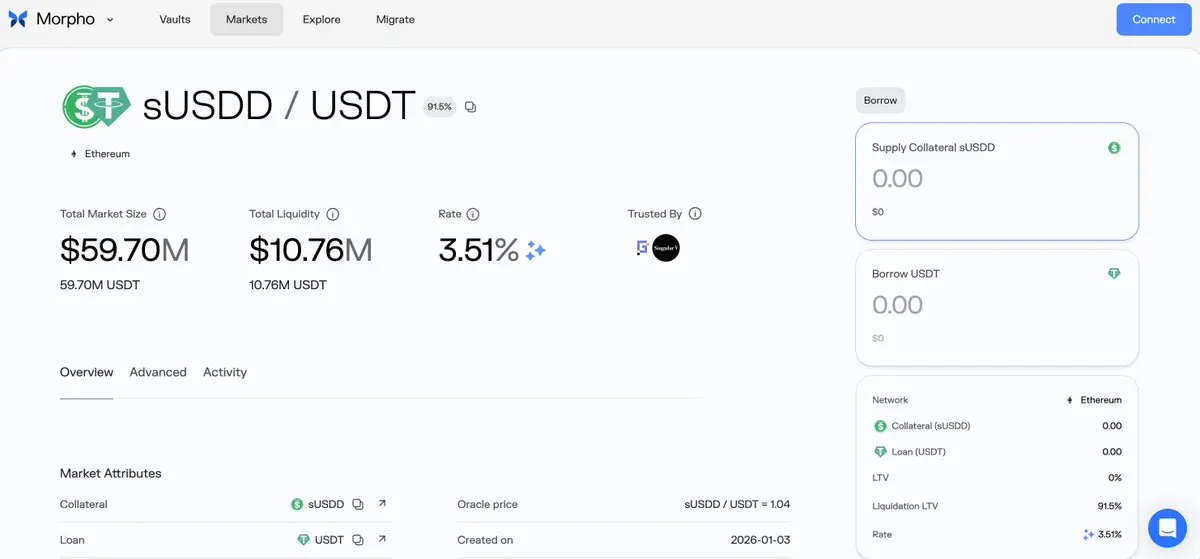Copy the USDT loan address
Image resolution: width=1200 pixels, height=559 pixels.
pyautogui.click(x=358, y=540)
